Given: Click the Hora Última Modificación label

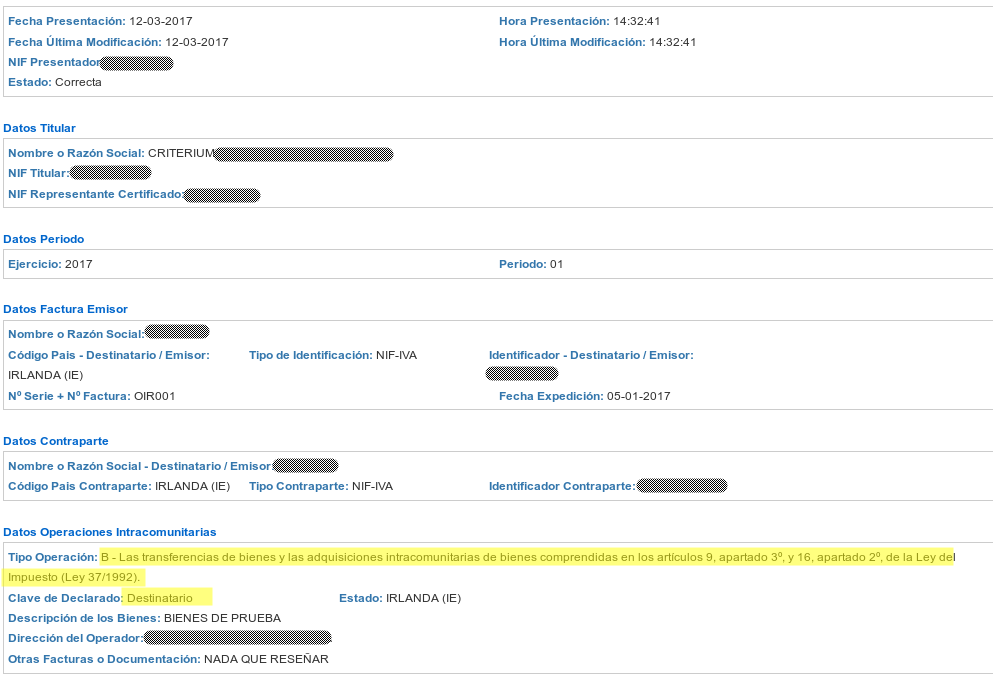Looking at the screenshot, I should point(572,42).
